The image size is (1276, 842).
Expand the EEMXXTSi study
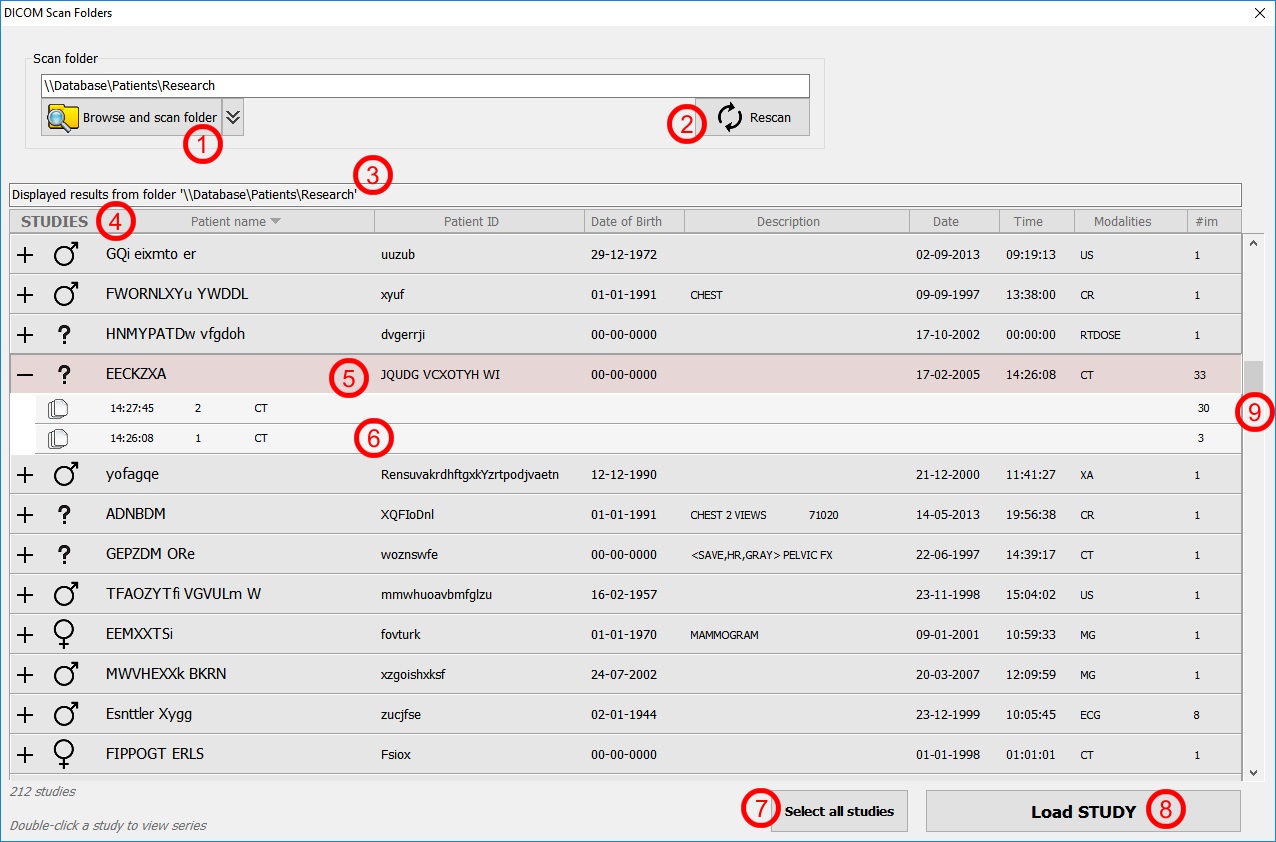pyautogui.click(x=26, y=635)
